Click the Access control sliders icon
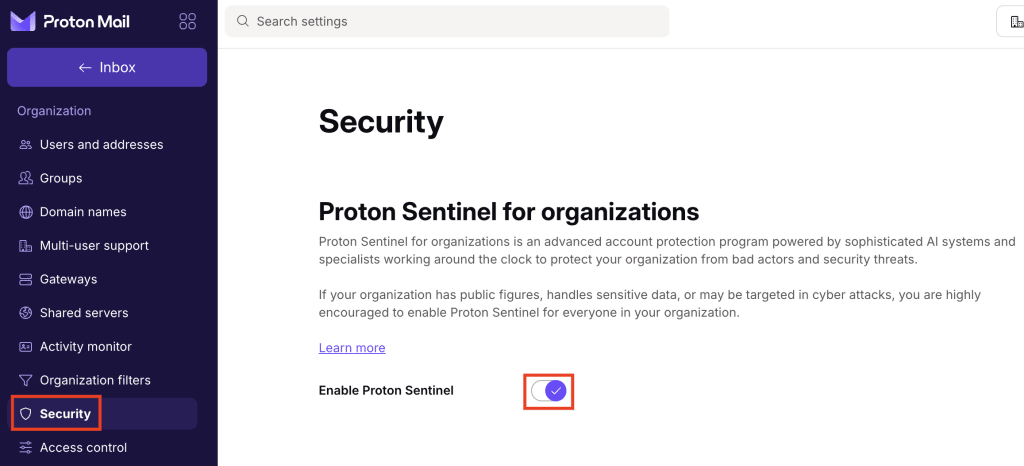The width and height of the screenshot is (1024, 466). click(26, 448)
